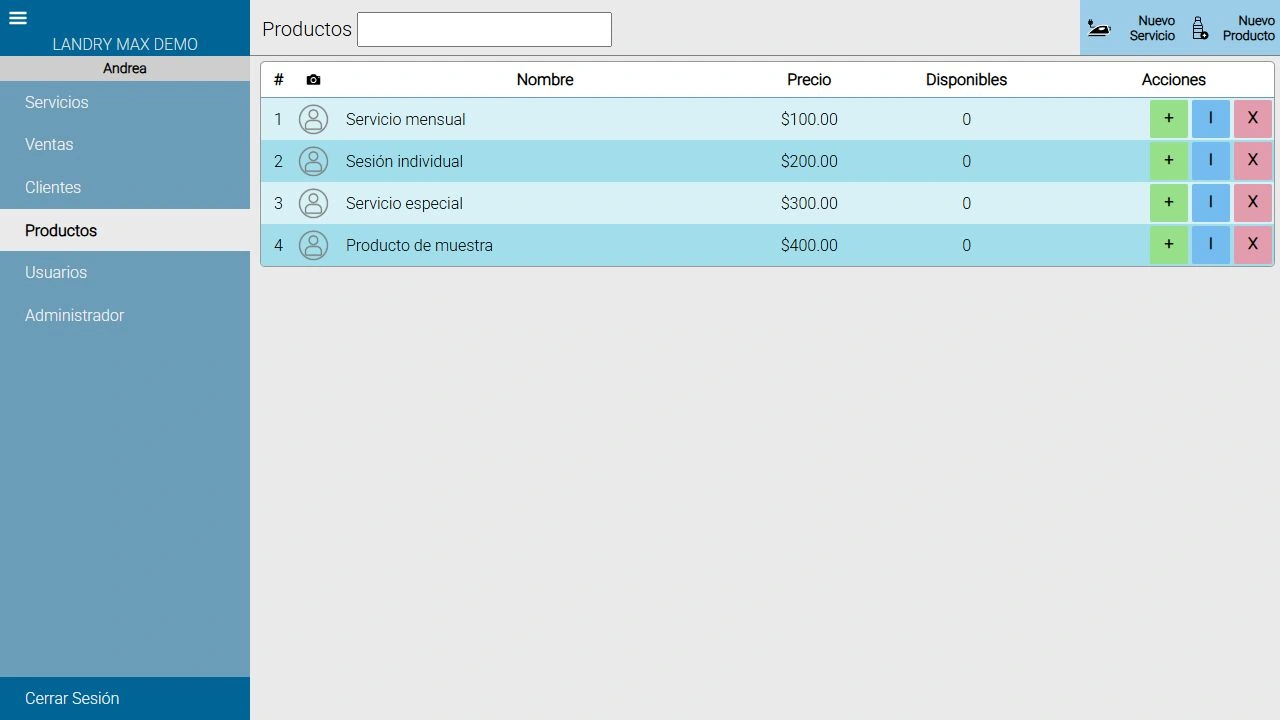
Task: Click the Nuevo Producto label
Action: pyautogui.click(x=1249, y=28)
